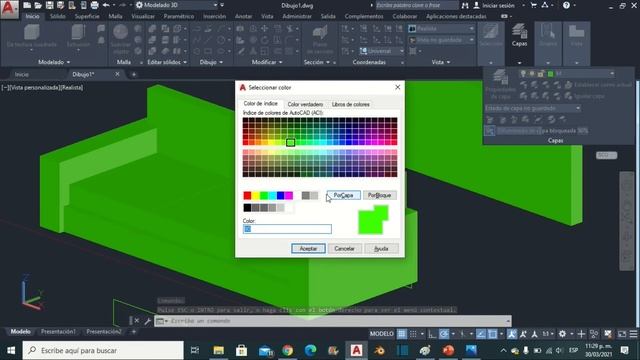Pick the magenta standard color swatch
Screen dimensions: 640x360
pos(289,196)
